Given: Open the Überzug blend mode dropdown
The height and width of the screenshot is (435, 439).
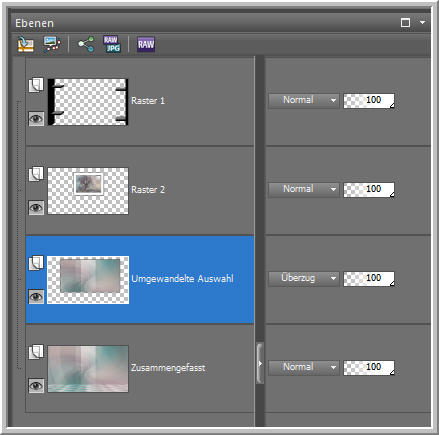Looking at the screenshot, I should [x=304, y=278].
